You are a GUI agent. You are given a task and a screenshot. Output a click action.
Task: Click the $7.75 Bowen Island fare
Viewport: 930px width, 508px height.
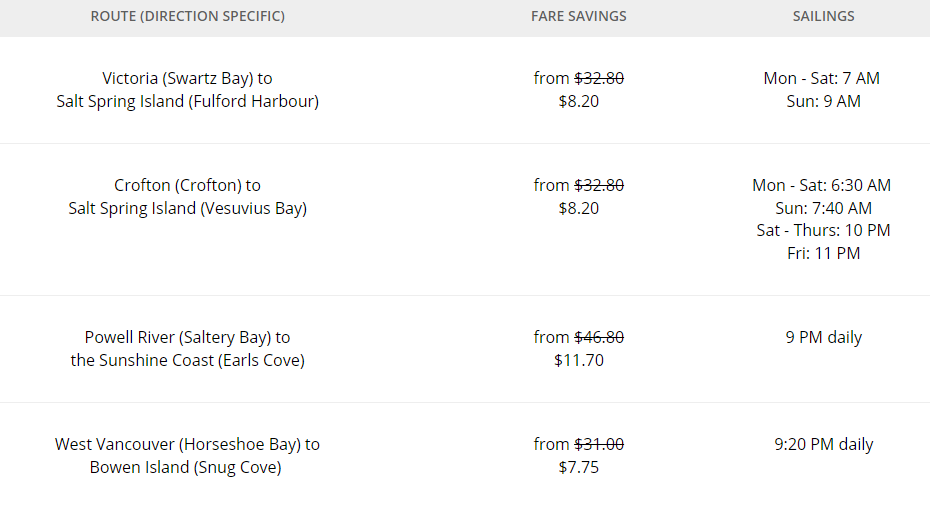click(578, 467)
